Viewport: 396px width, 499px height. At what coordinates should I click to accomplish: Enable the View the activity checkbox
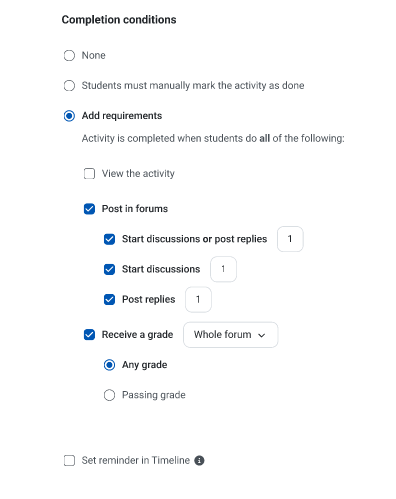[89, 174]
